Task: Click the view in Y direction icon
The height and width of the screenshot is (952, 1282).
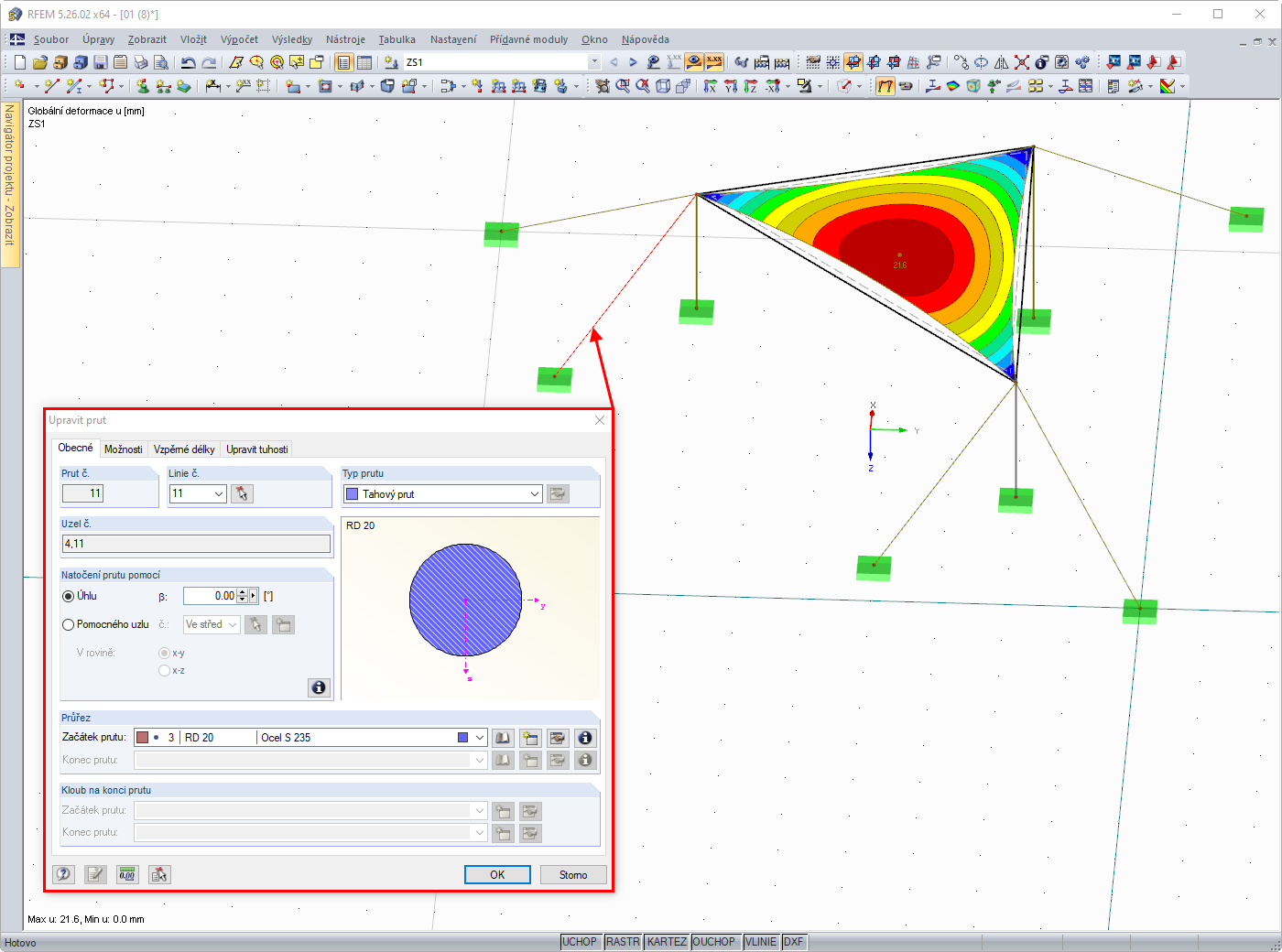Action: pos(731,86)
